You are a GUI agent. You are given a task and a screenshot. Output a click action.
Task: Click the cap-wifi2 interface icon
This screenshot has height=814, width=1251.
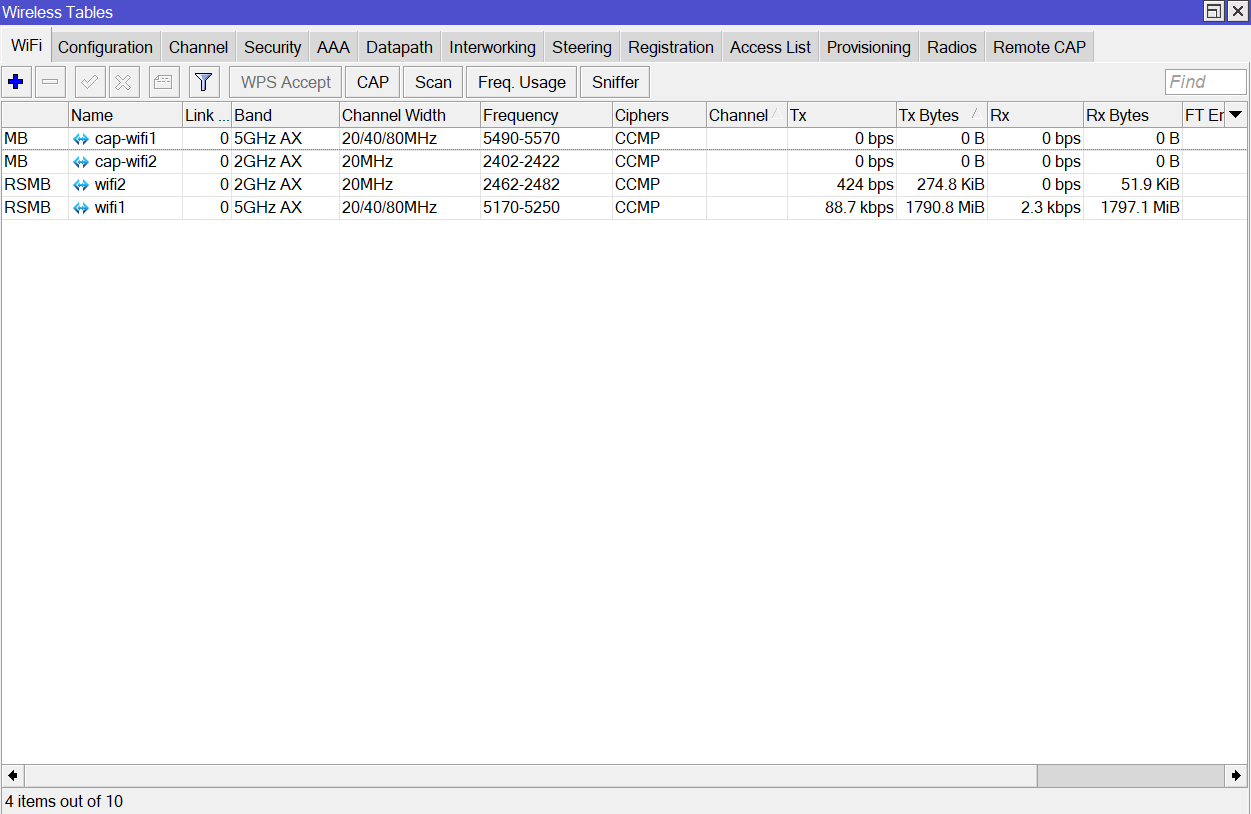click(81, 161)
